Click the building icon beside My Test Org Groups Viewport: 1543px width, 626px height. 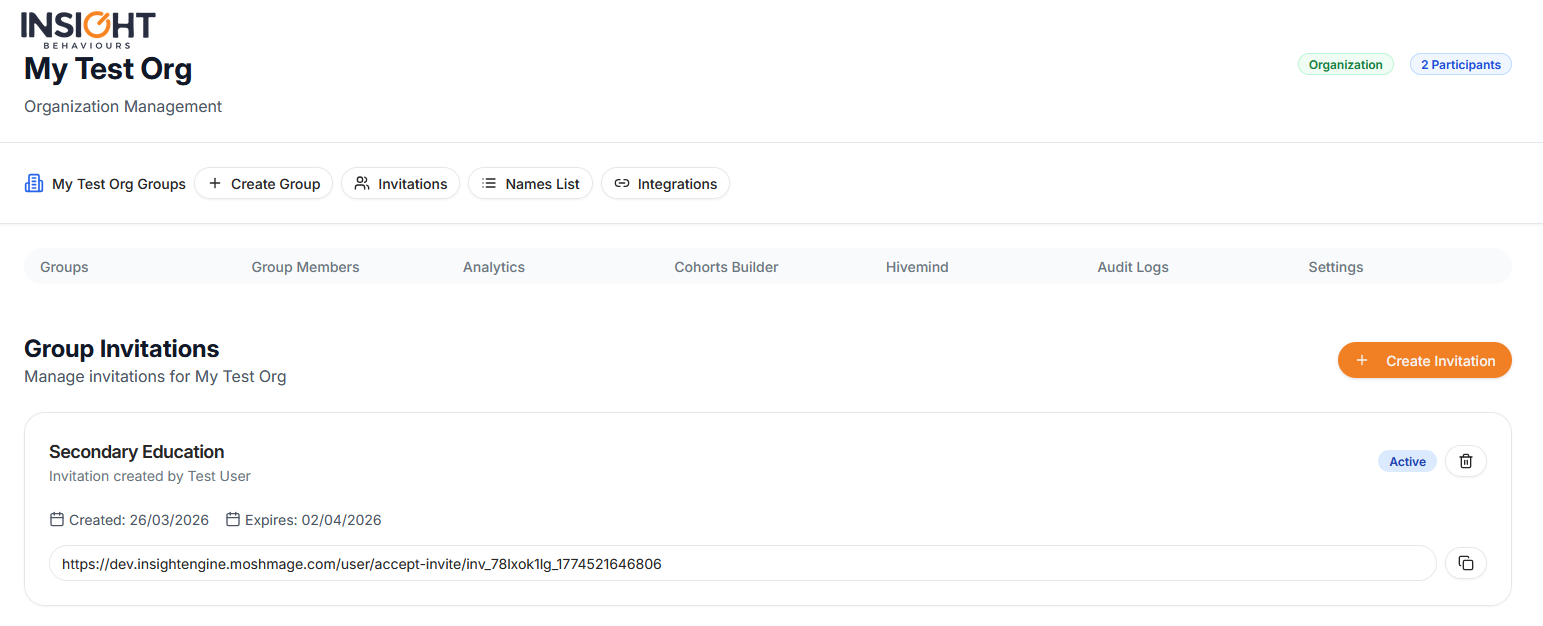point(34,183)
